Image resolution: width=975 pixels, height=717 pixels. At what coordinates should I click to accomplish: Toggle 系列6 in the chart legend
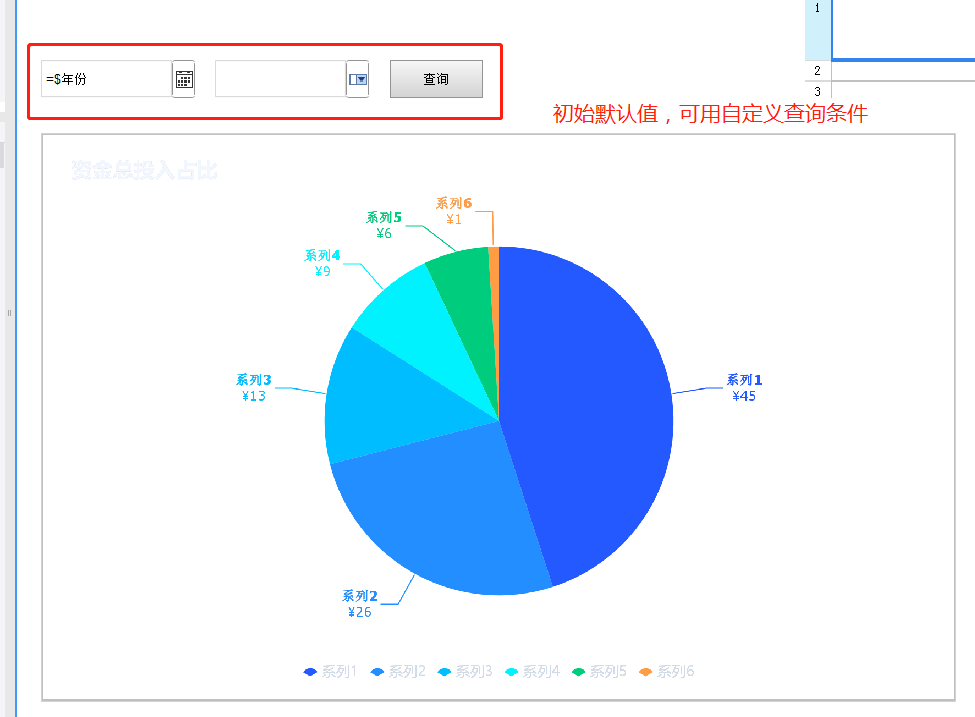(x=667, y=672)
